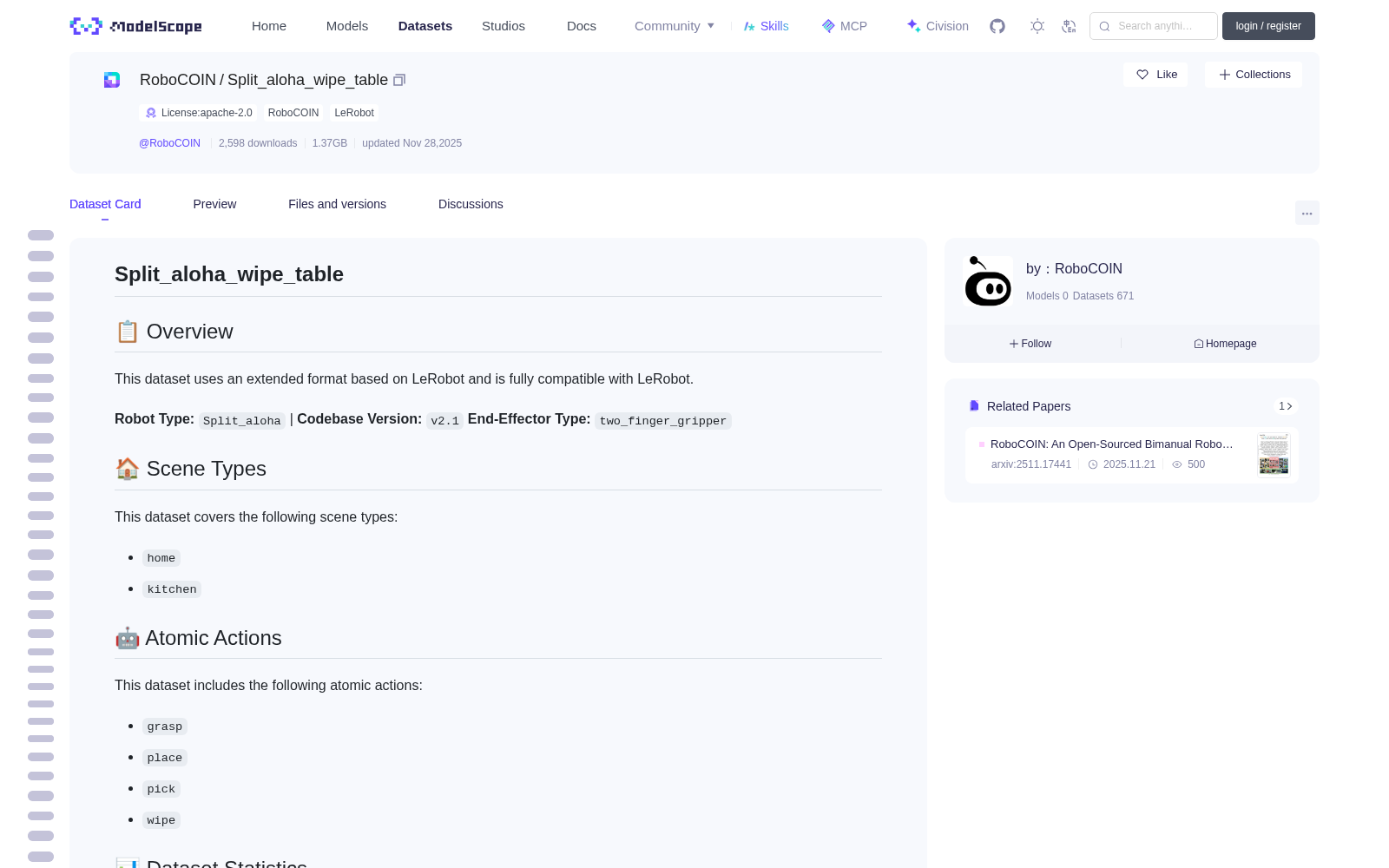Click the wipe atomic action item

click(x=161, y=820)
